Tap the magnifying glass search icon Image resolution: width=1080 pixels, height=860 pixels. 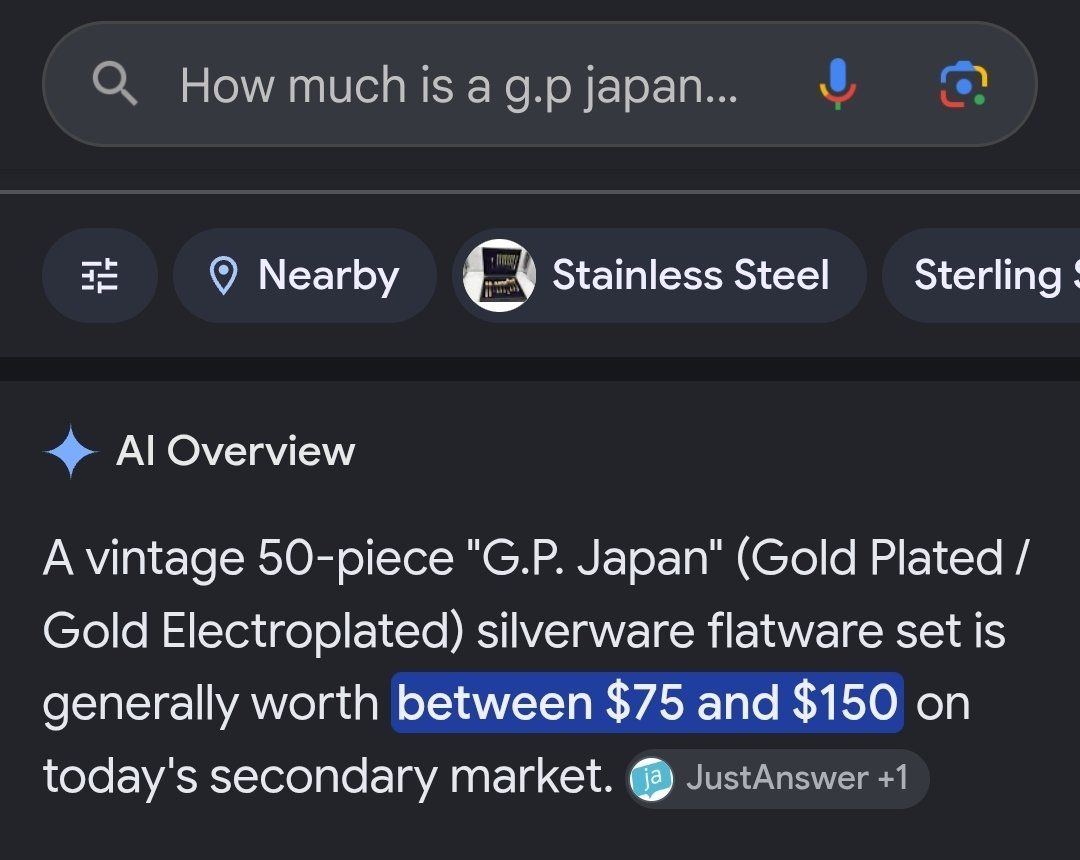click(115, 83)
